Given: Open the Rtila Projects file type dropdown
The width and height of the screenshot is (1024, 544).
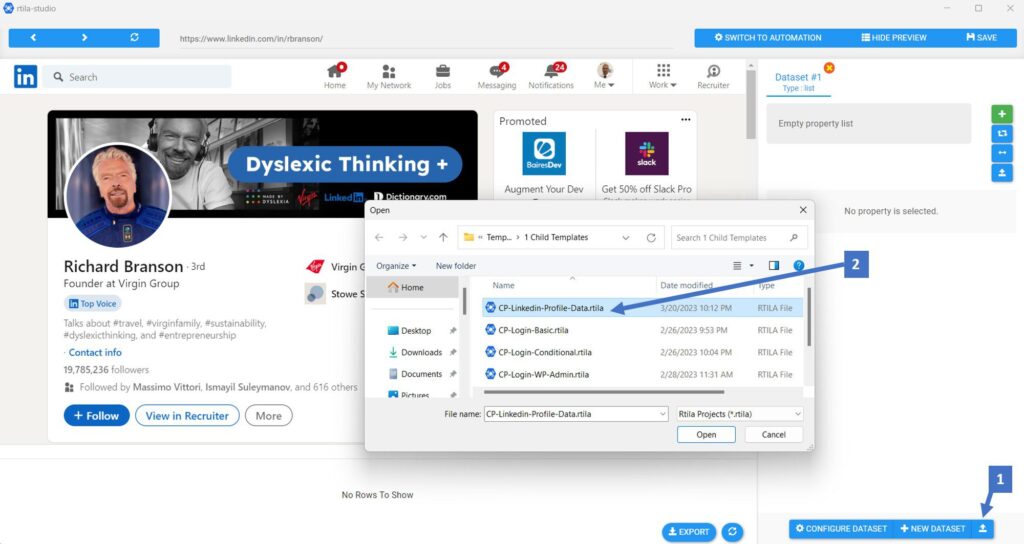Looking at the screenshot, I should coord(740,414).
